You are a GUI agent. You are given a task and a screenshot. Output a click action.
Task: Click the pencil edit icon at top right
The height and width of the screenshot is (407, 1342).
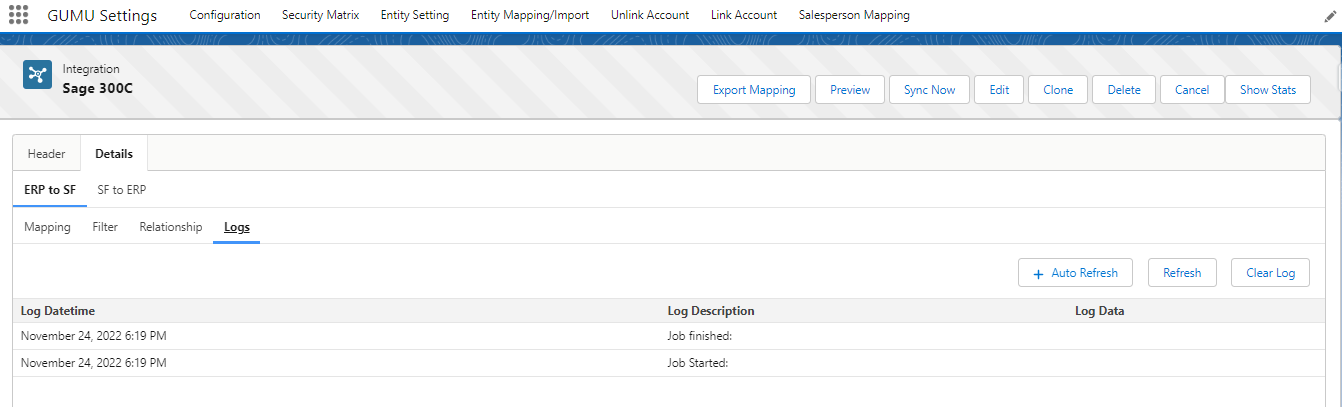[x=1329, y=16]
